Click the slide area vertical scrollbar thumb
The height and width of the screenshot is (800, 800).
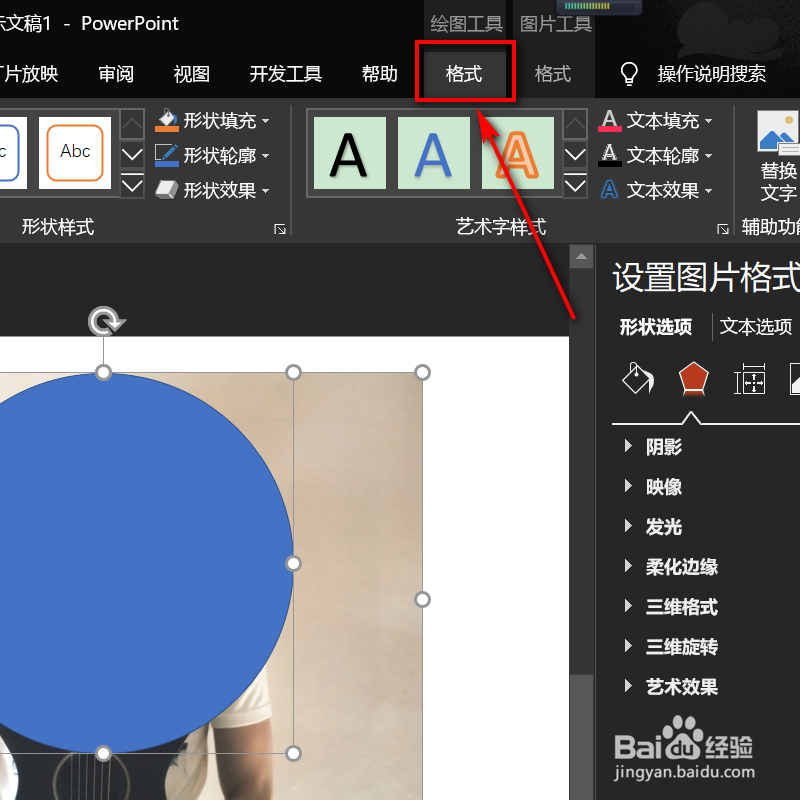[581, 737]
